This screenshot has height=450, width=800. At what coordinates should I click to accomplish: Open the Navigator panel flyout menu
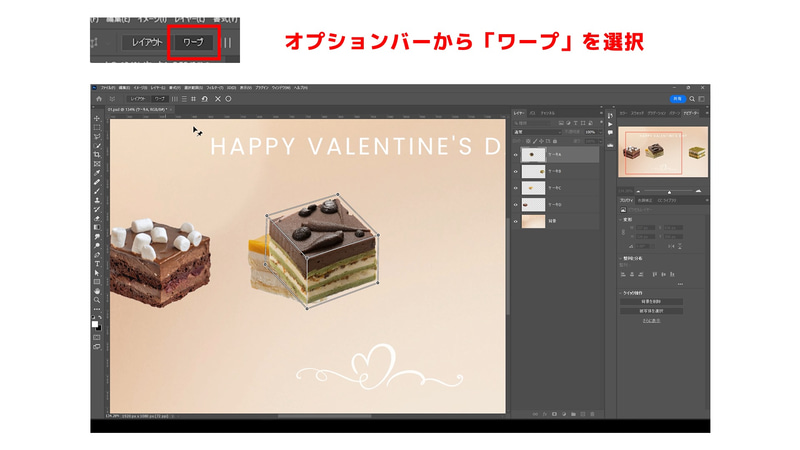707,113
